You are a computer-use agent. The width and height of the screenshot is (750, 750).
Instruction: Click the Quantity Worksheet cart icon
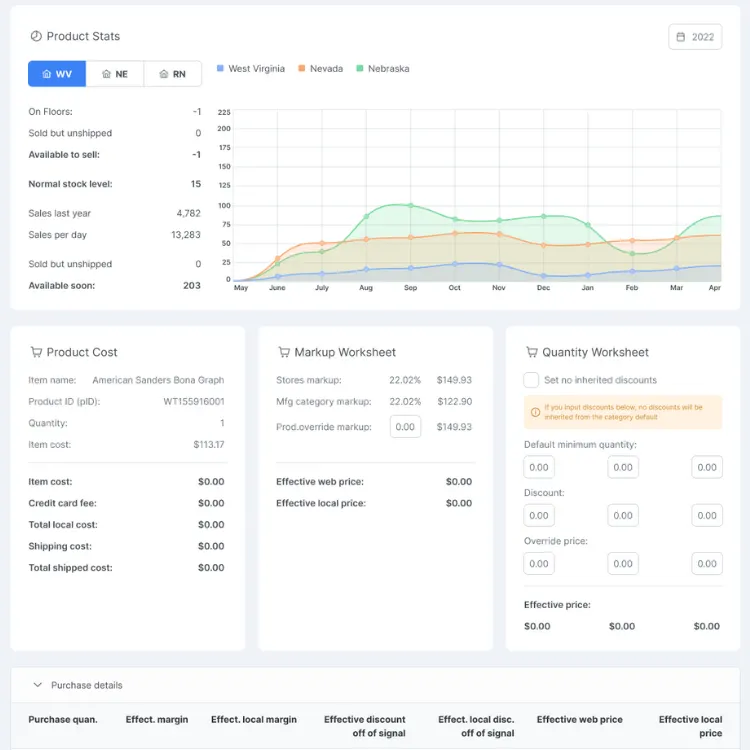point(531,352)
